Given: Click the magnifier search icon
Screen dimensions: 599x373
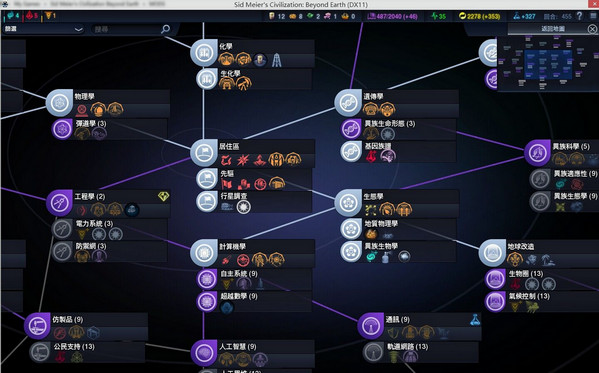Looking at the screenshot, I should (165, 29).
